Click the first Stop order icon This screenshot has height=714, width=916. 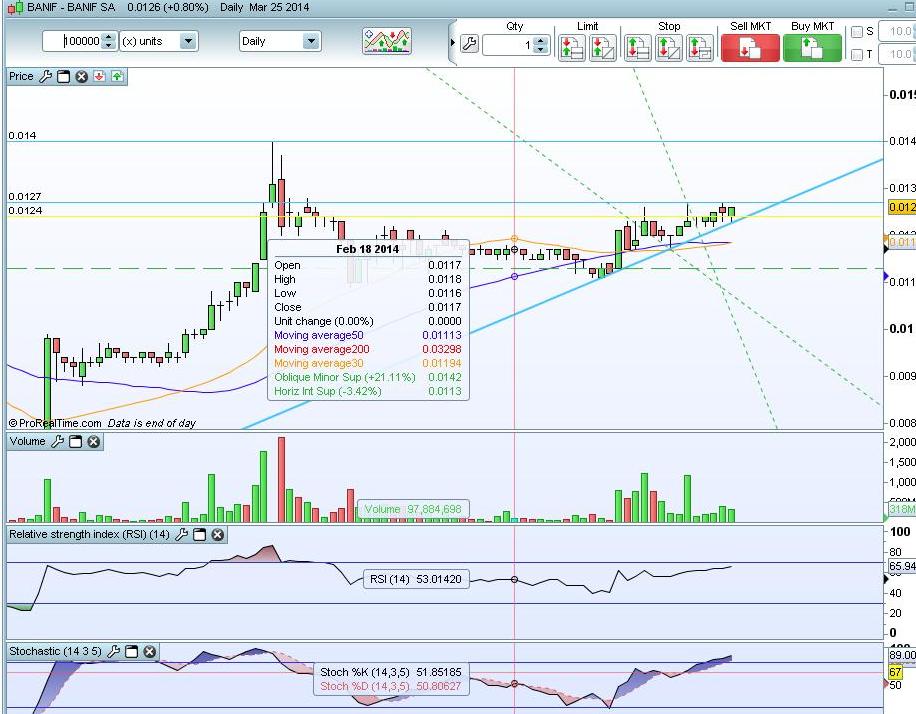637,48
